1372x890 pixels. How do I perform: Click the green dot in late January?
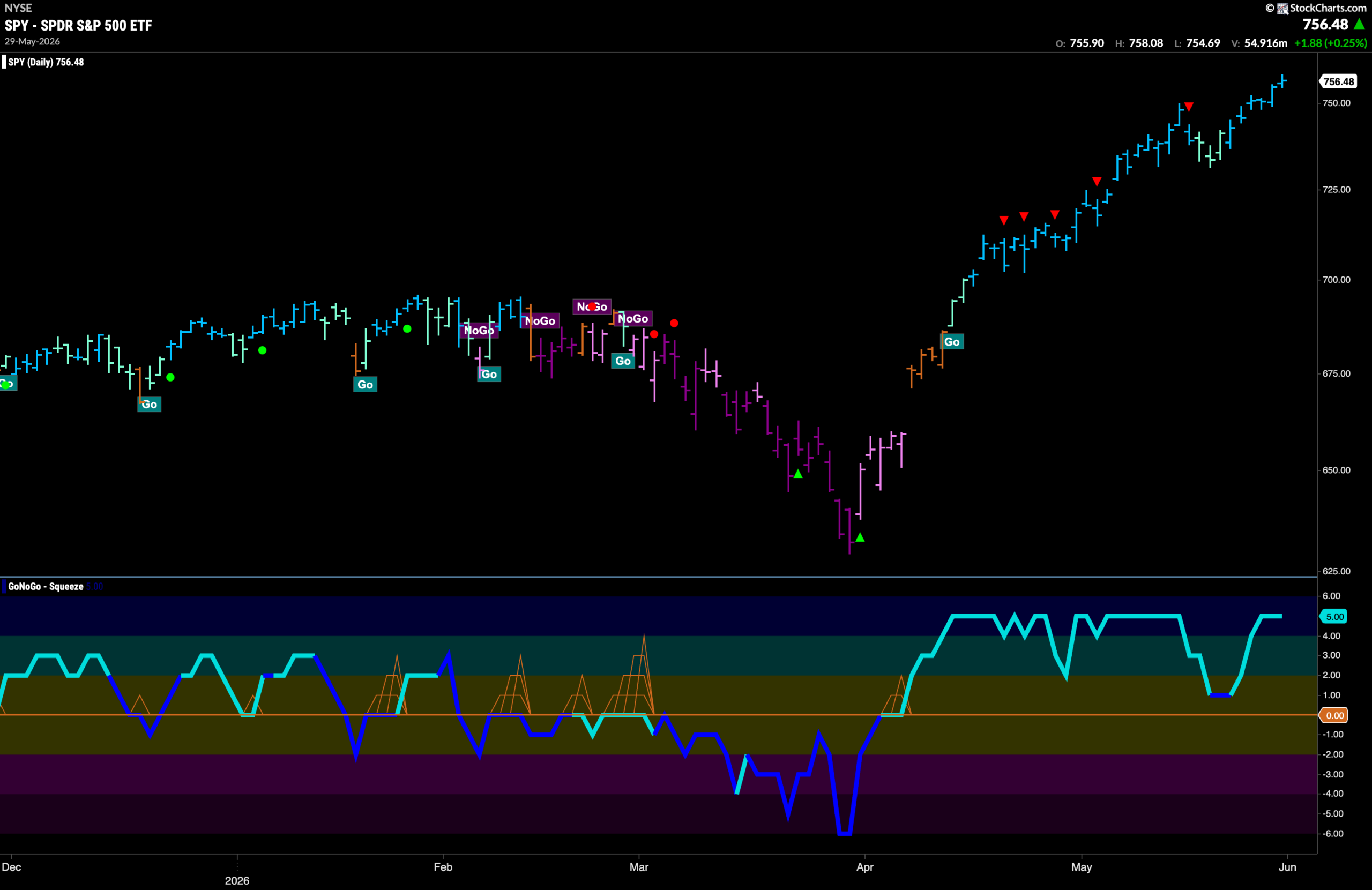click(407, 329)
